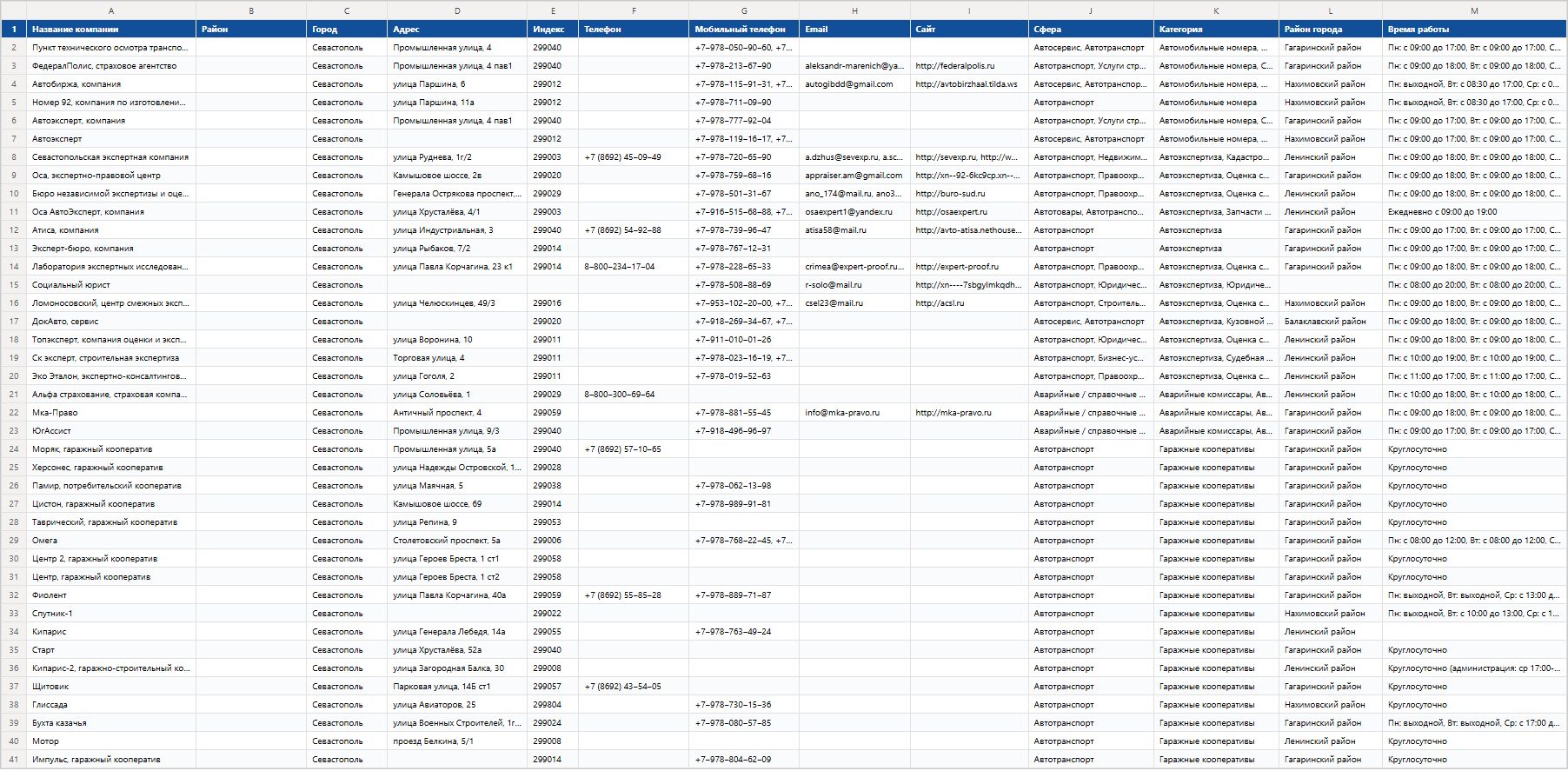This screenshot has height=784, width=1568.
Task: Select the row 41 number header
Action: pos(14,760)
